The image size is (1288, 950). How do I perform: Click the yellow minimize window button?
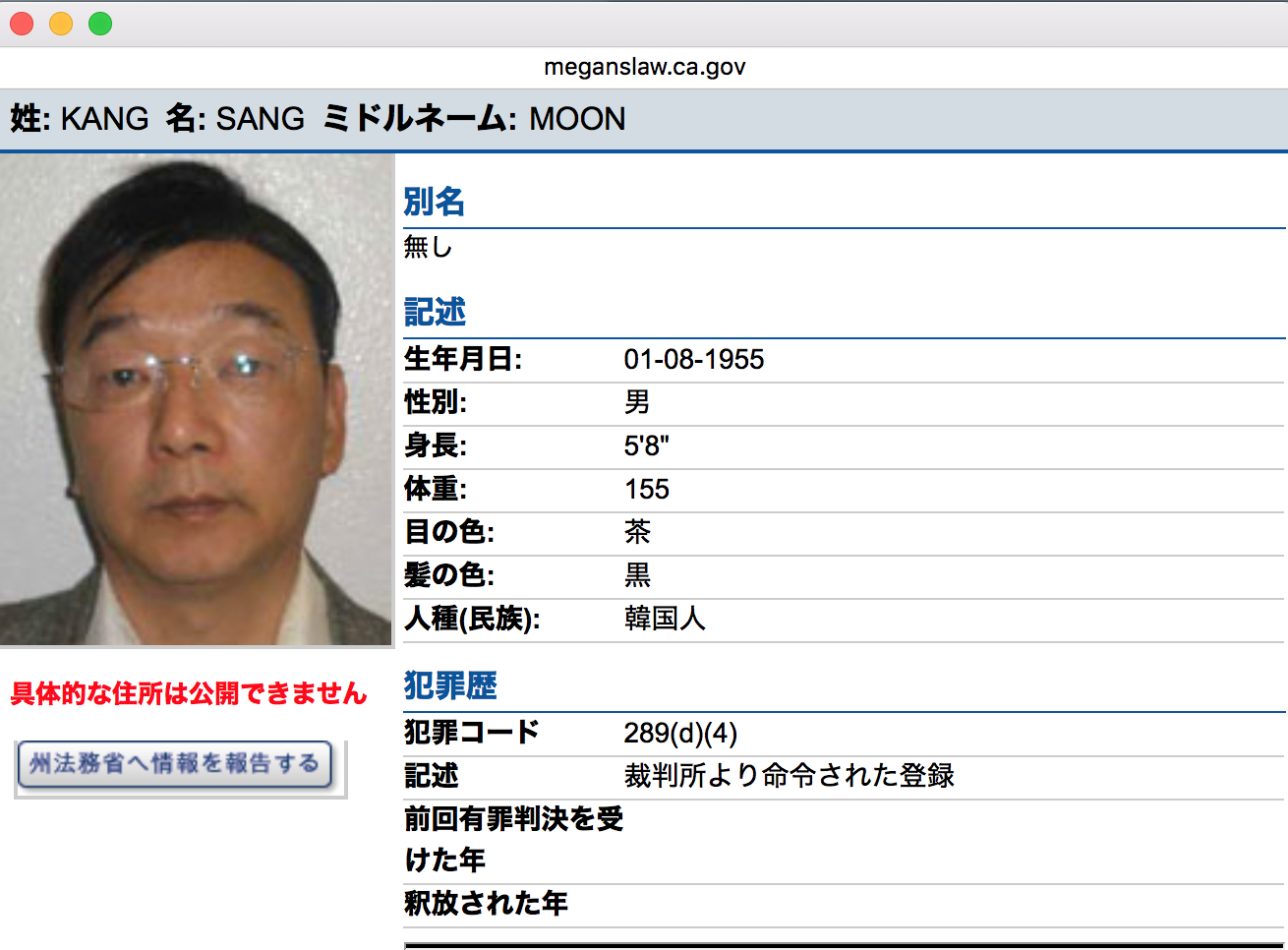(61, 24)
